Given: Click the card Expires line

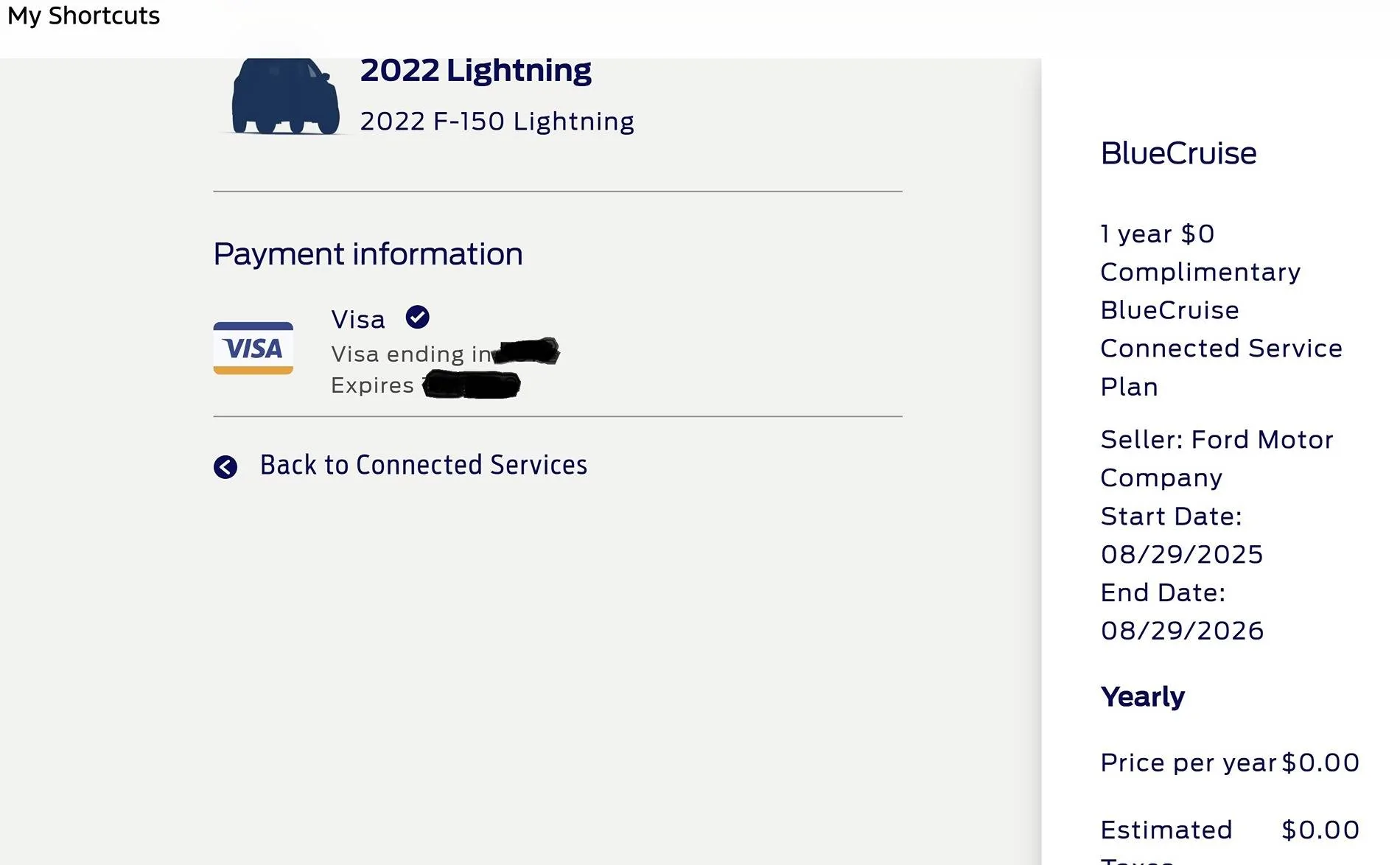Looking at the screenshot, I should pyautogui.click(x=372, y=385).
